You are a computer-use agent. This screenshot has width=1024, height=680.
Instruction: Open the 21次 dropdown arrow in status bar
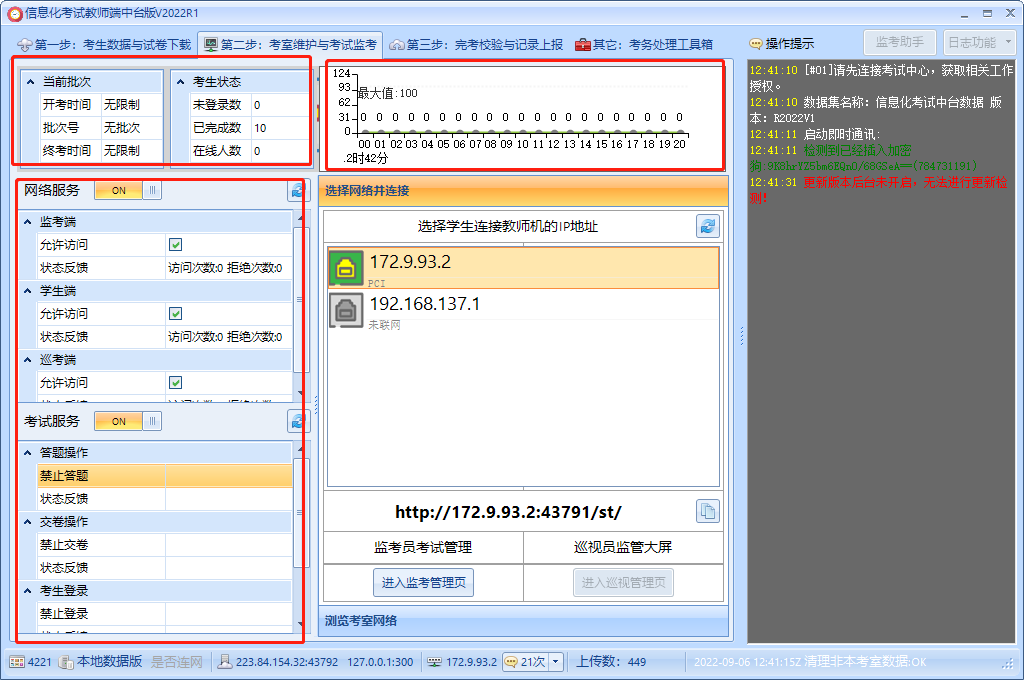click(556, 662)
